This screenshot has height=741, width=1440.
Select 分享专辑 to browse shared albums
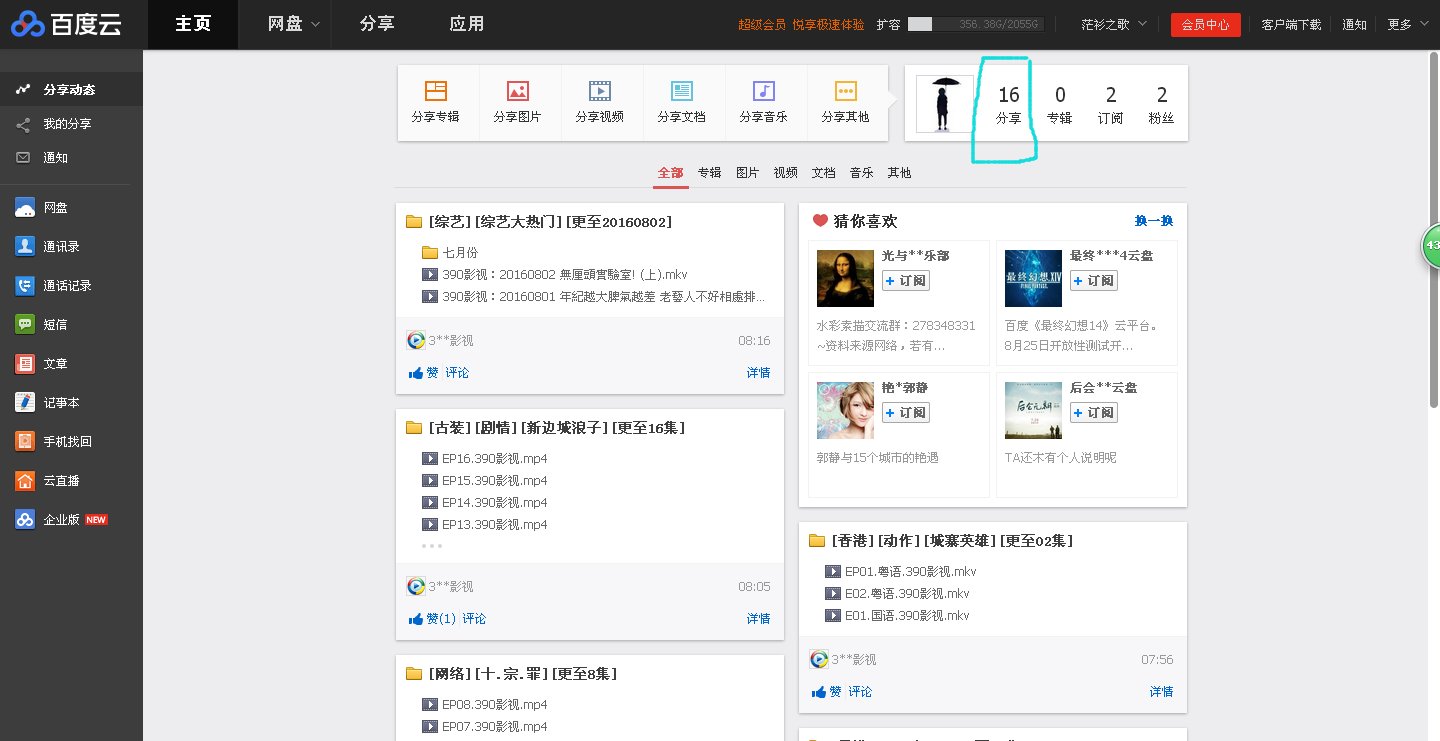pos(437,102)
